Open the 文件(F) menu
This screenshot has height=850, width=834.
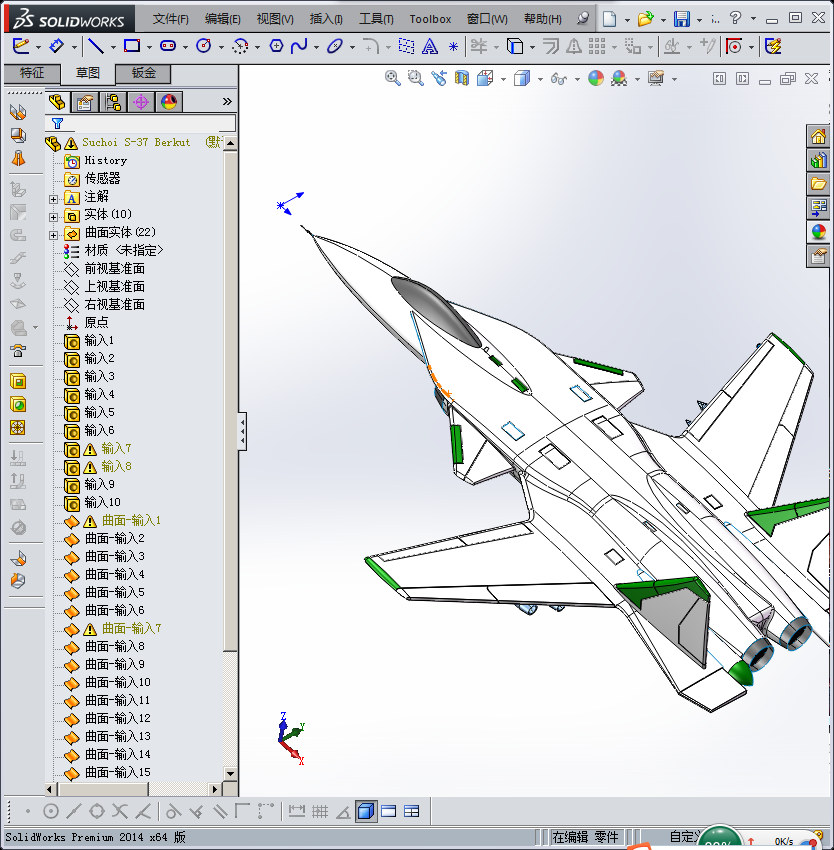point(170,19)
